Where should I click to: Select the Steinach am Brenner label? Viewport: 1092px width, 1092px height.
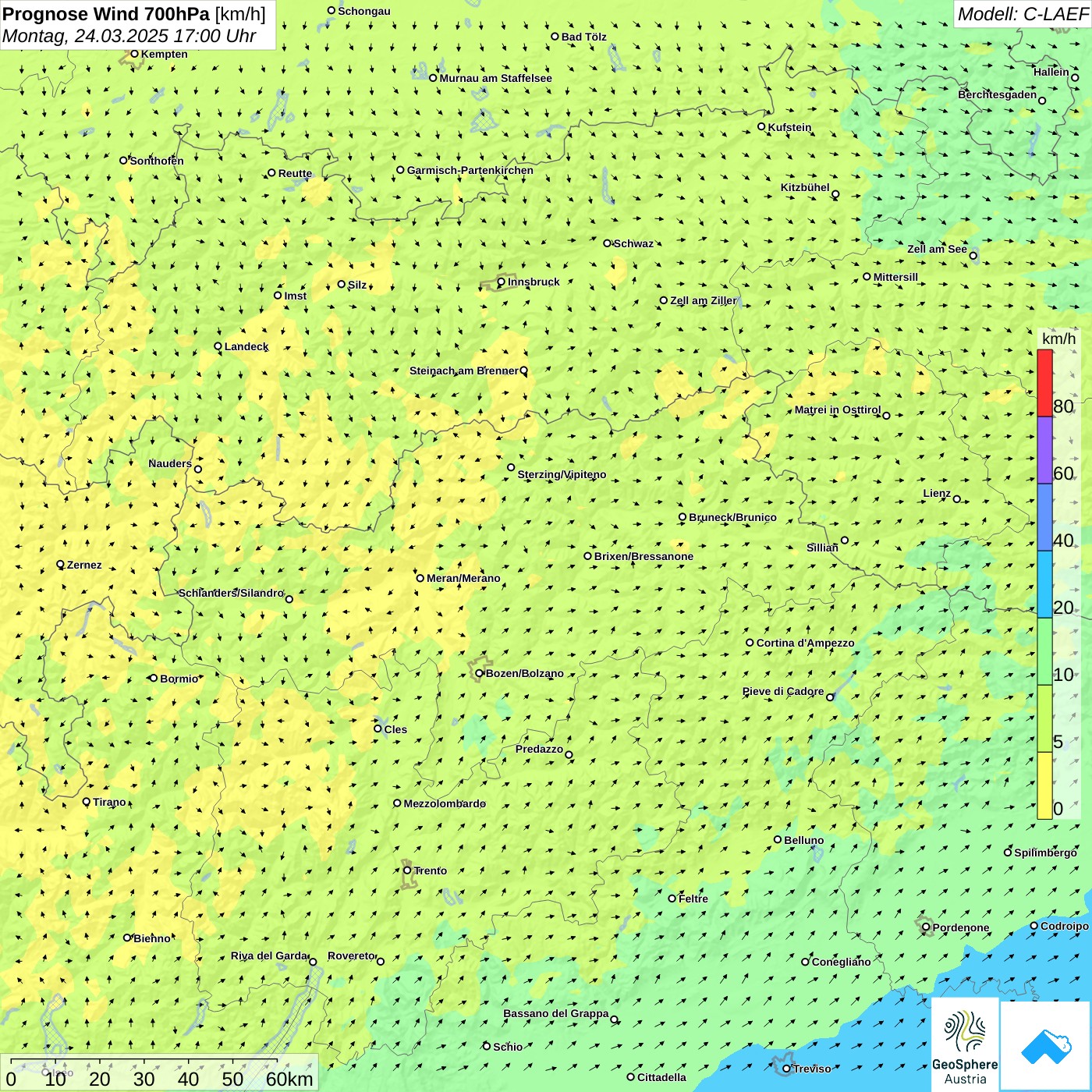point(463,370)
